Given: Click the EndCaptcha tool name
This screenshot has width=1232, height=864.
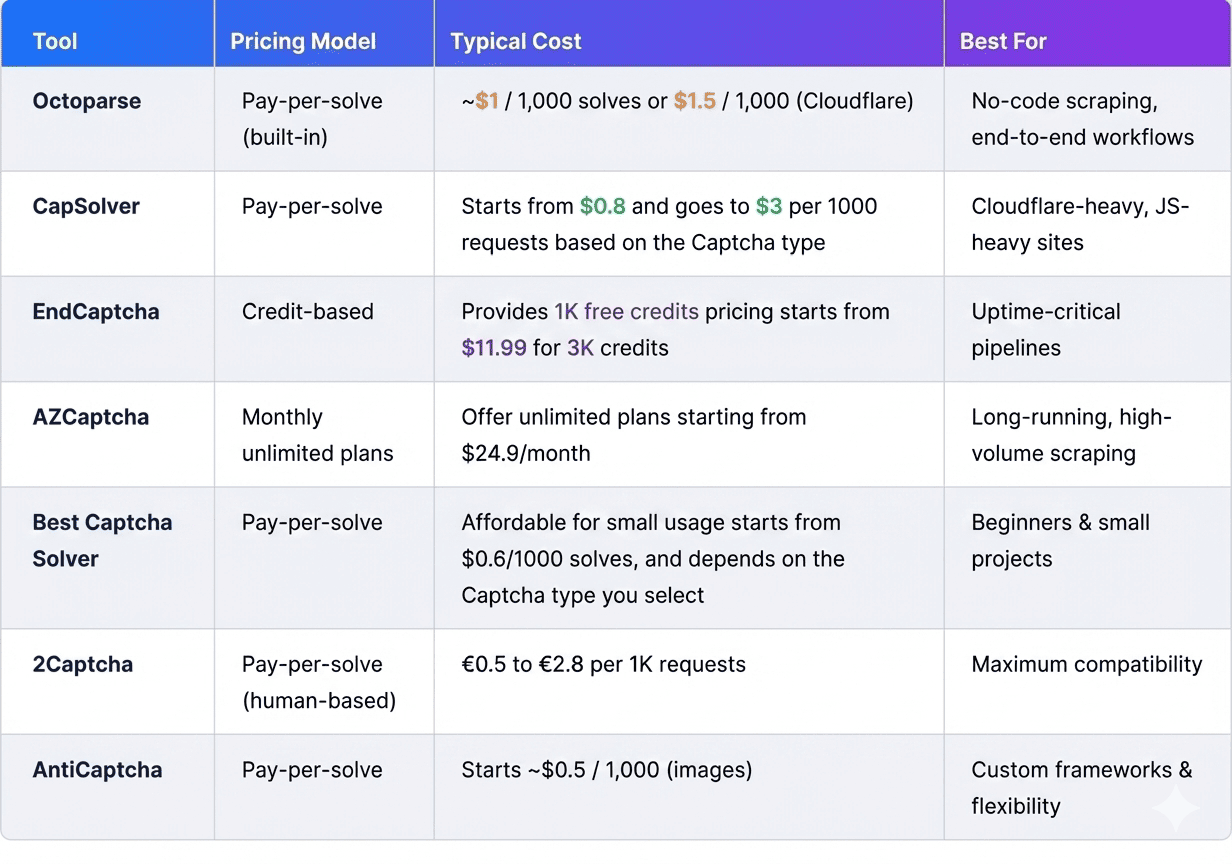Looking at the screenshot, I should coord(96,311).
